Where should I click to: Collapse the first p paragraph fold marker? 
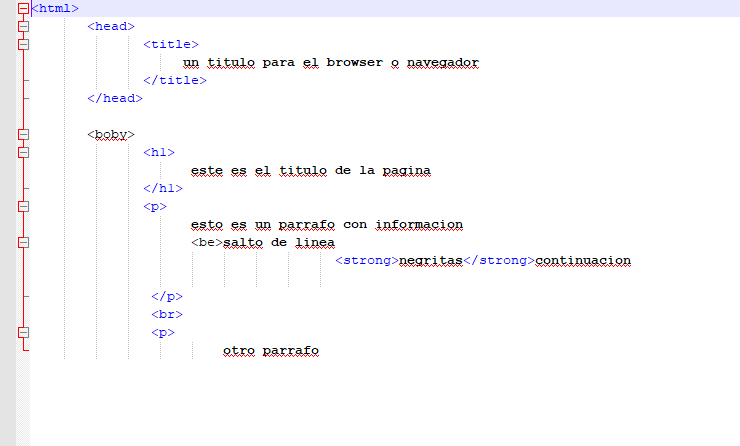(x=24, y=206)
